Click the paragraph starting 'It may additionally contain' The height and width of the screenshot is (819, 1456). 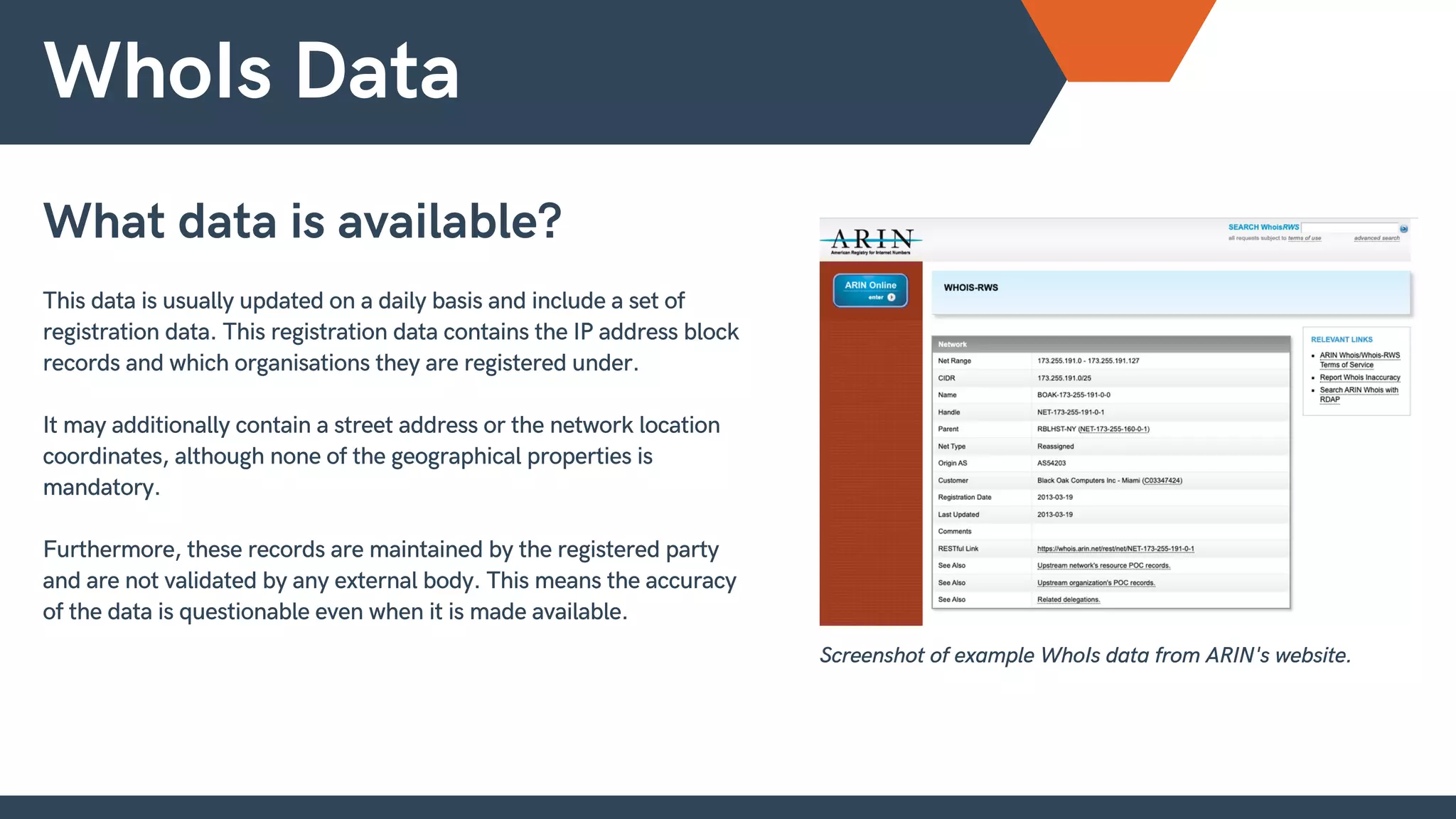(x=381, y=456)
